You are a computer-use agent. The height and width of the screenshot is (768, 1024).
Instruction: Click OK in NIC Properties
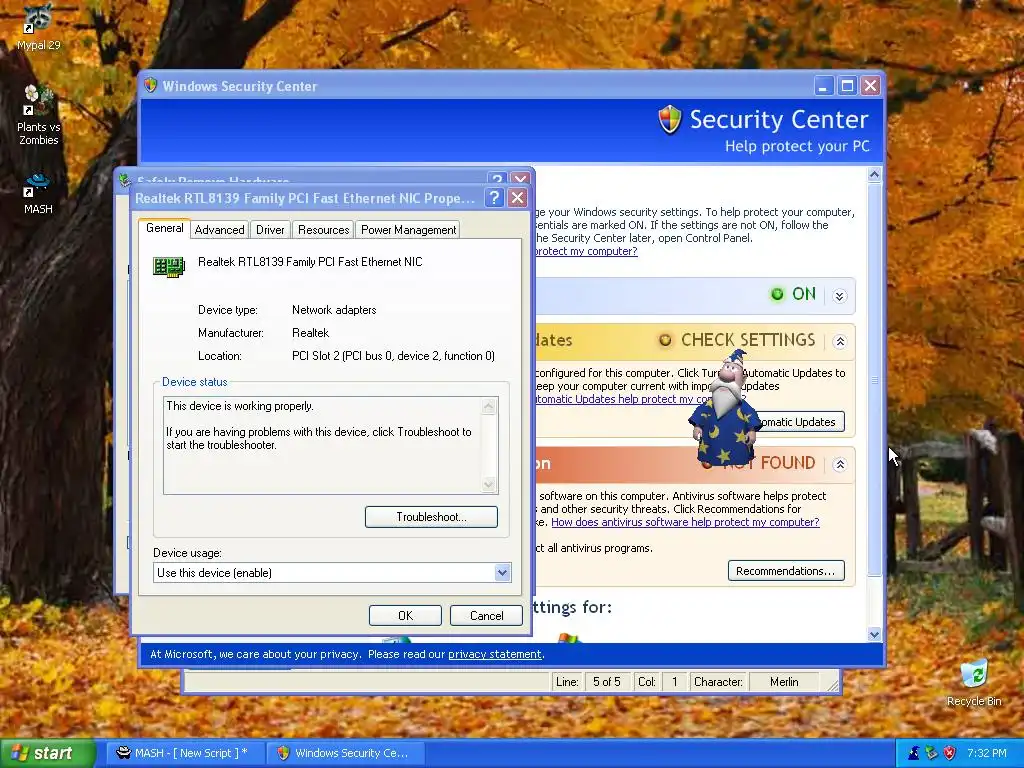405,615
